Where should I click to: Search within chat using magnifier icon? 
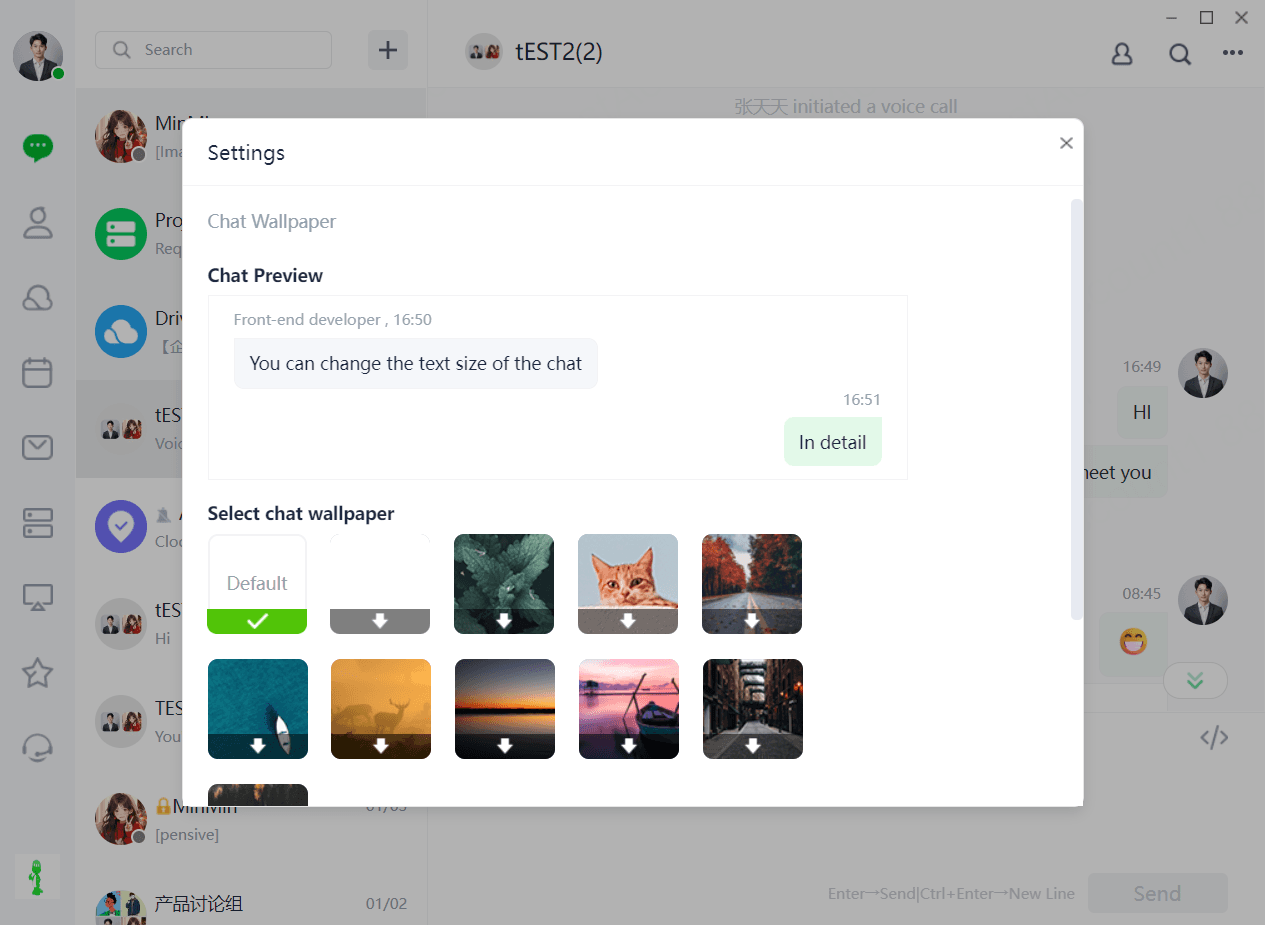coord(1180,54)
